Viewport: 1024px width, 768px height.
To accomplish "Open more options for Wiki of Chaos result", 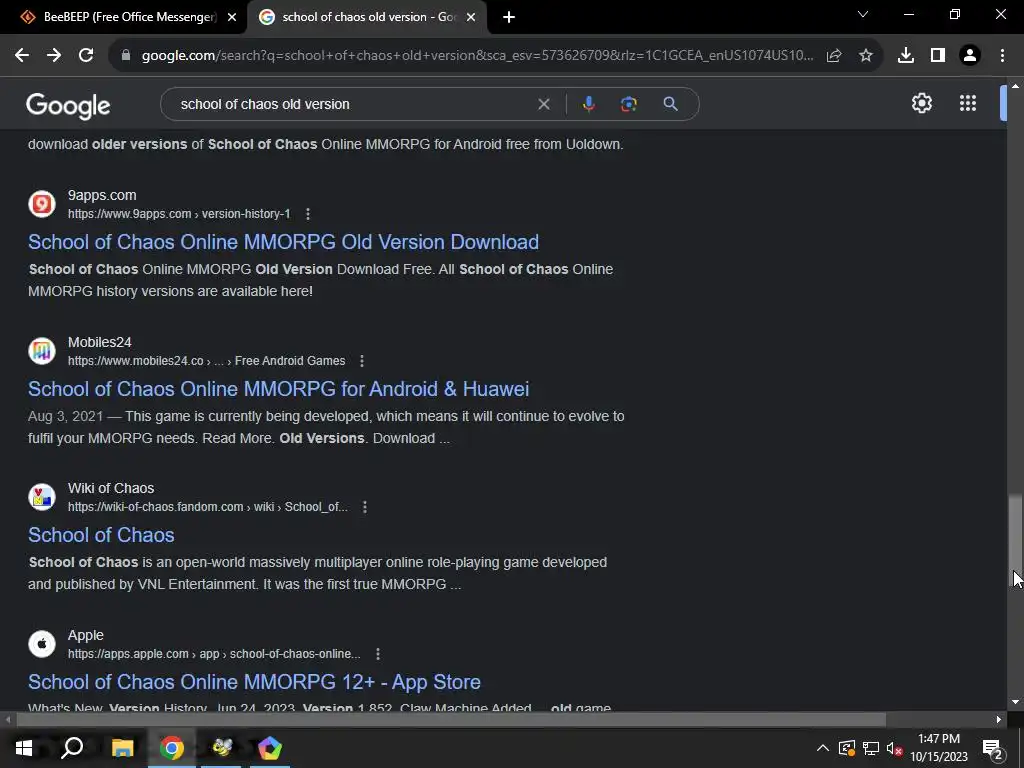I will (365, 507).
